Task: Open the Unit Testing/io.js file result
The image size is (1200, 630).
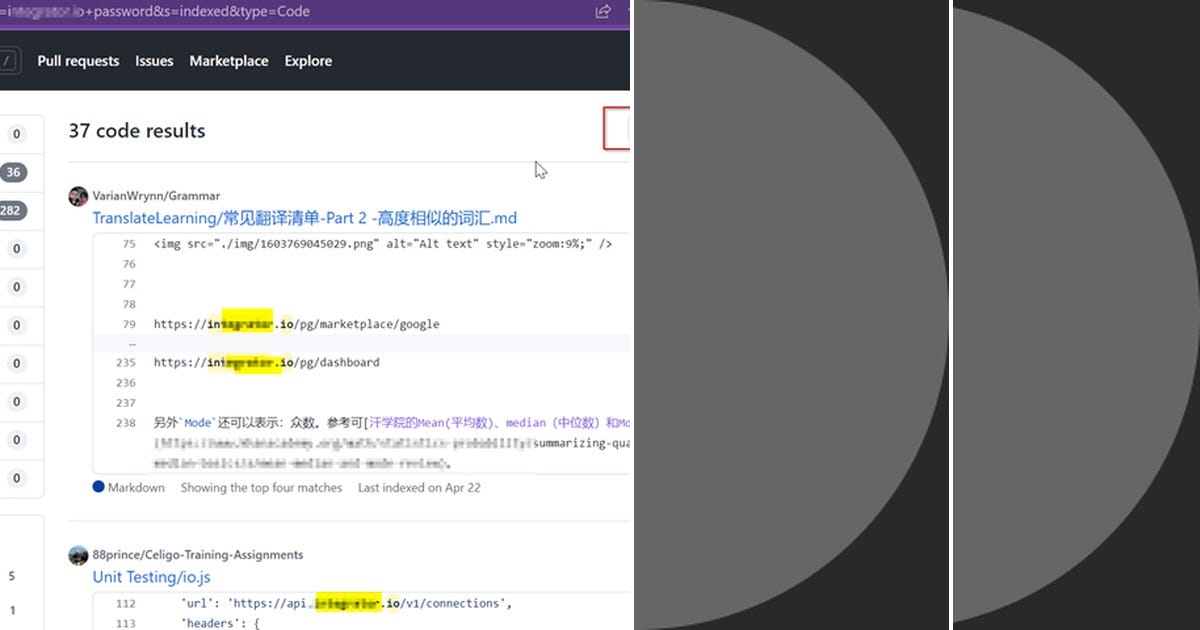Action: point(150,577)
